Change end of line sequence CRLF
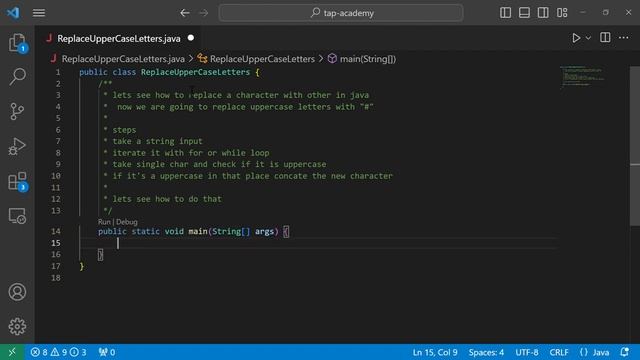 pyautogui.click(x=559, y=352)
